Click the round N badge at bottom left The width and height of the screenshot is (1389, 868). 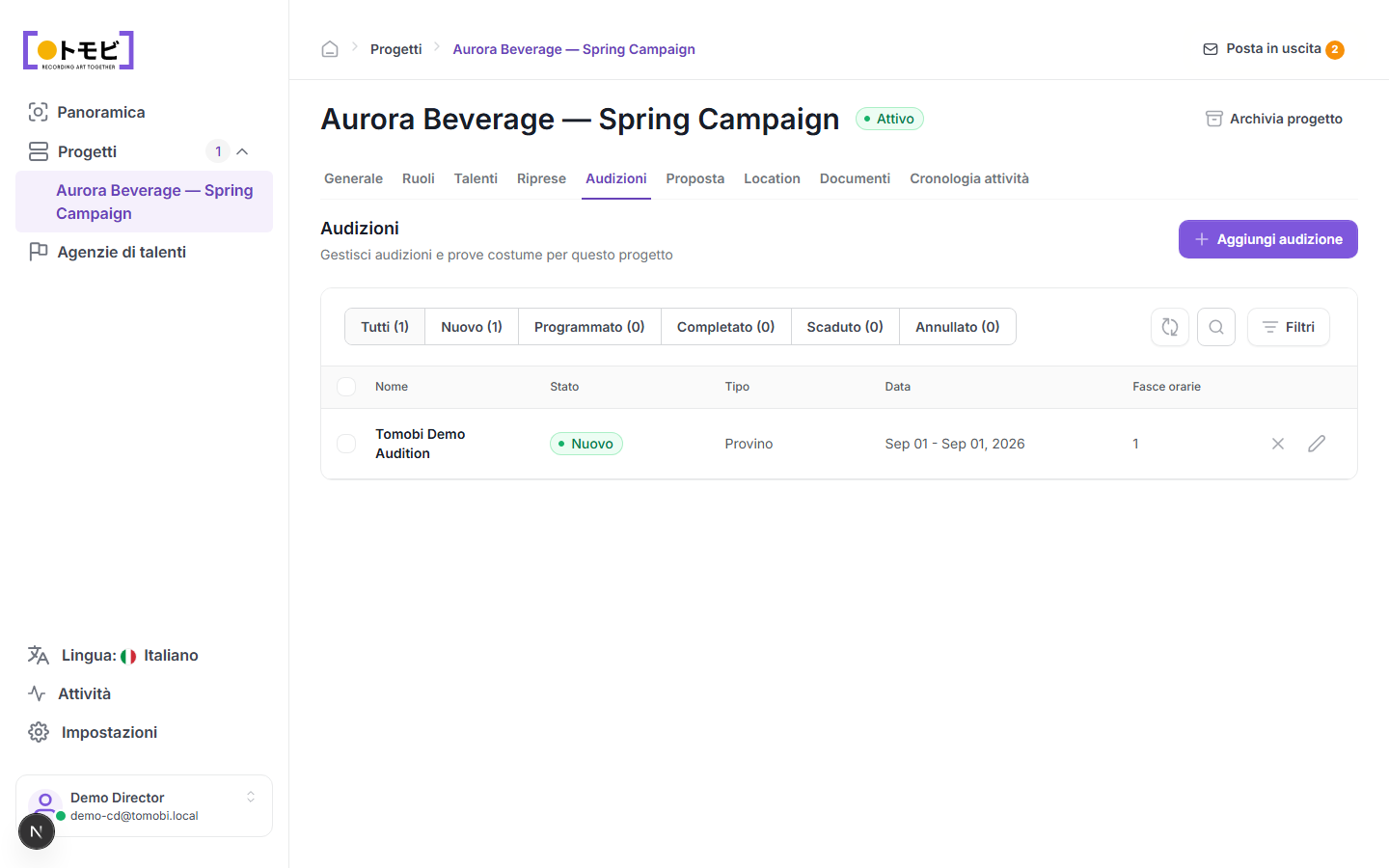(37, 831)
